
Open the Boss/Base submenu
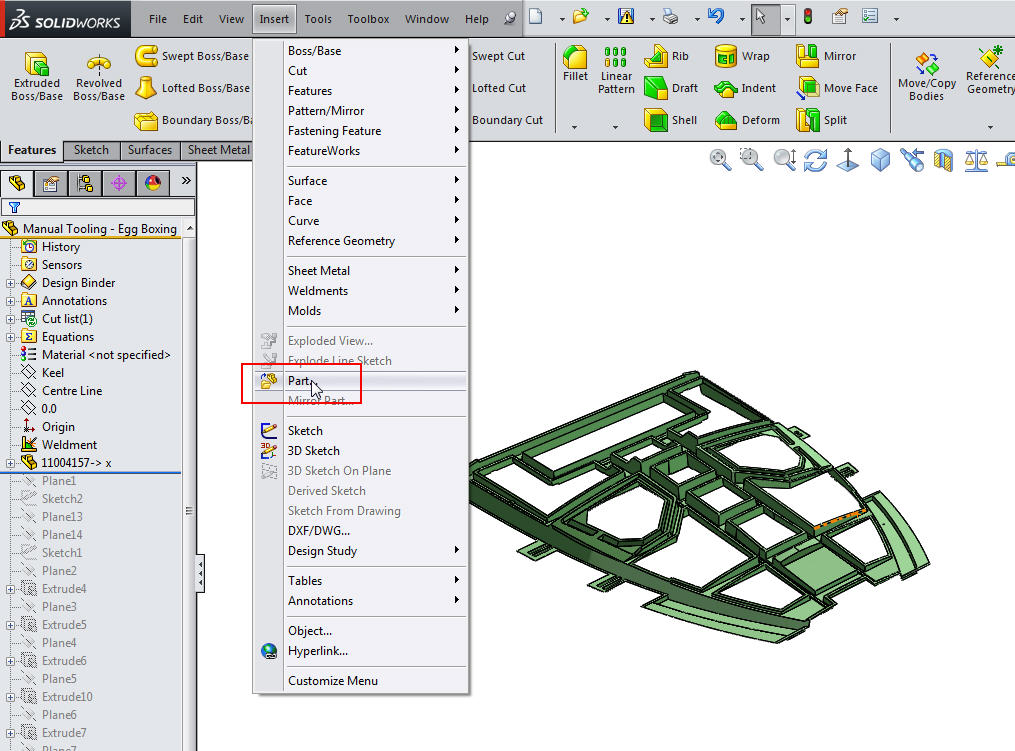[x=314, y=51]
